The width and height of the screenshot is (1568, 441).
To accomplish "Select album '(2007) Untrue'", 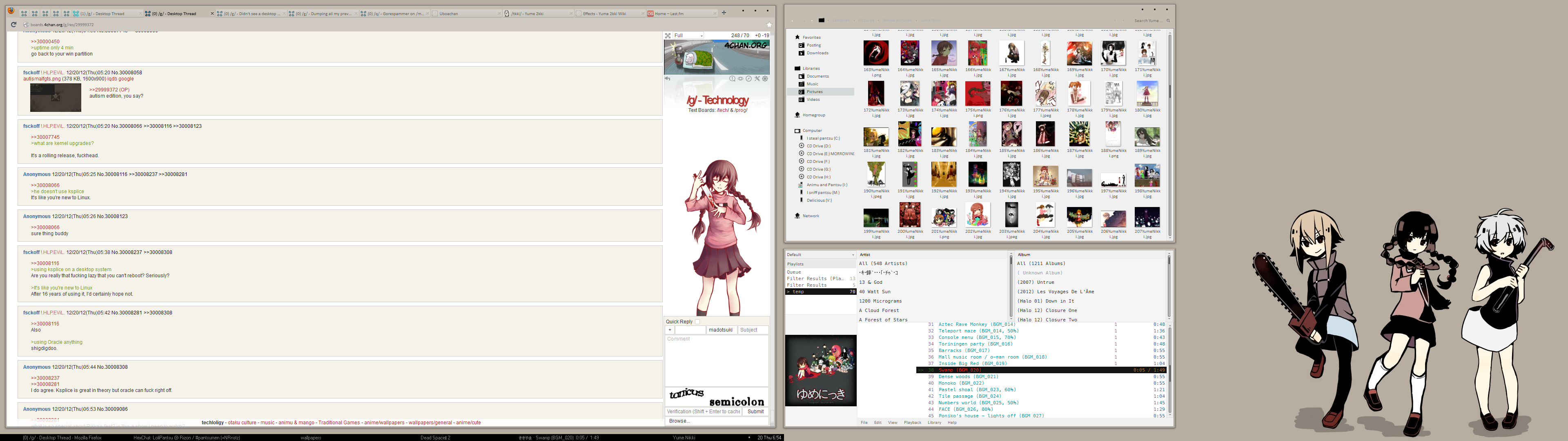I will pyautogui.click(x=1036, y=283).
